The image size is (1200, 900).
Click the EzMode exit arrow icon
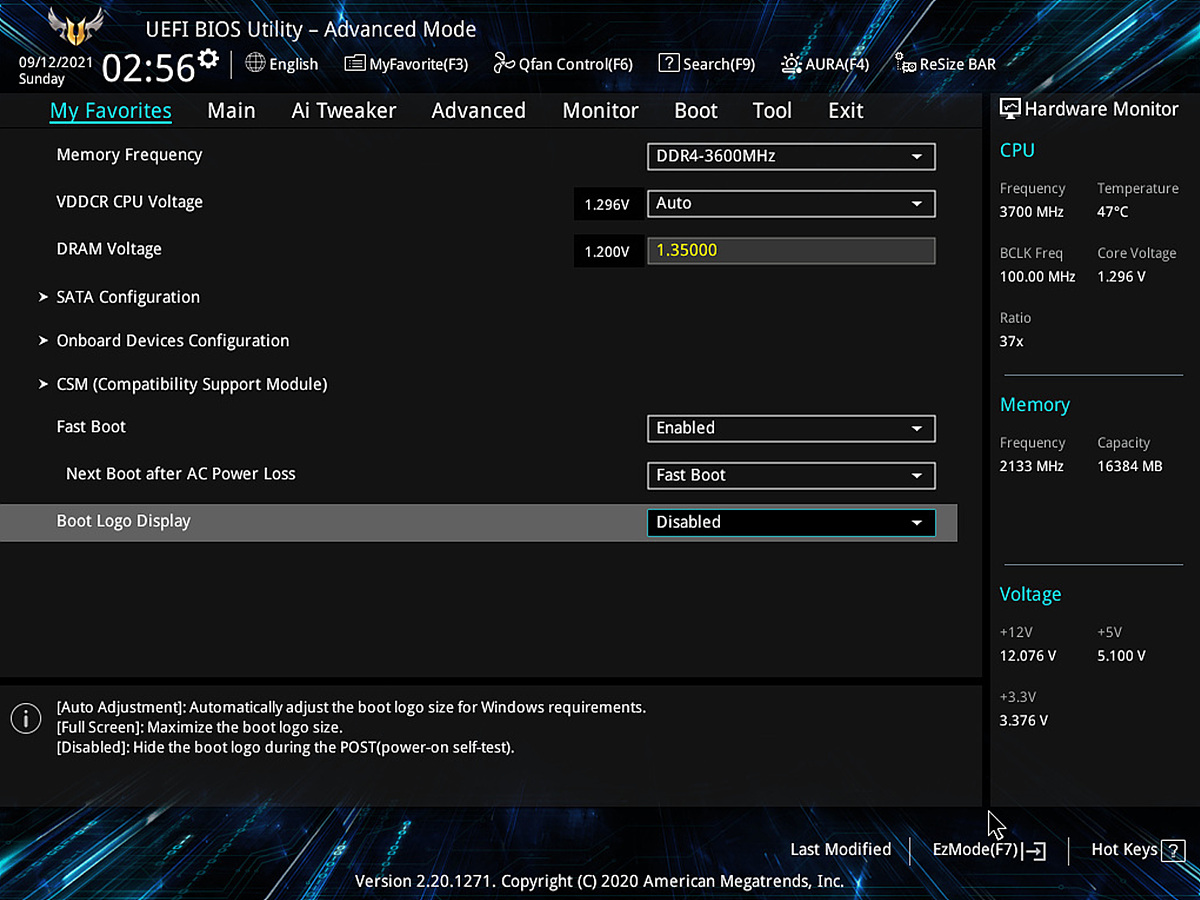pos(1034,850)
